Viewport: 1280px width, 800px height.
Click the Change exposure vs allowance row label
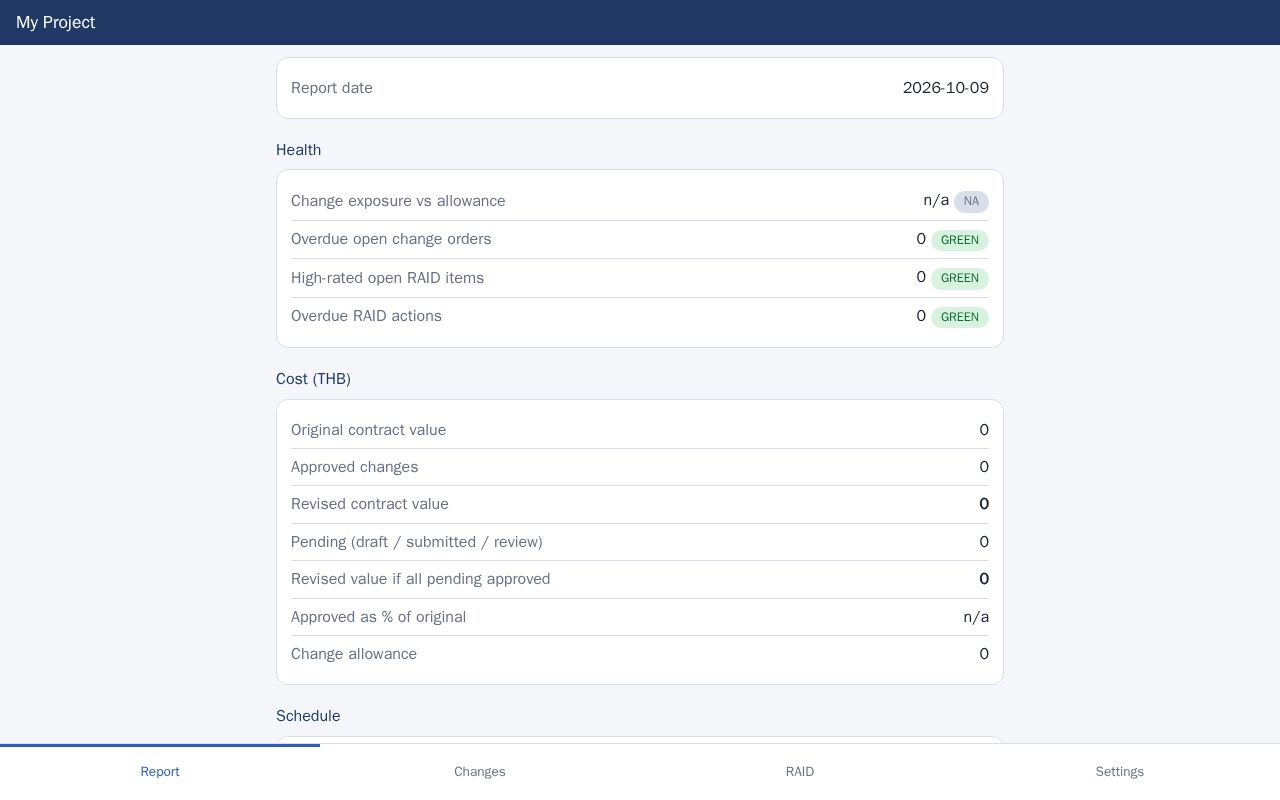click(x=398, y=201)
